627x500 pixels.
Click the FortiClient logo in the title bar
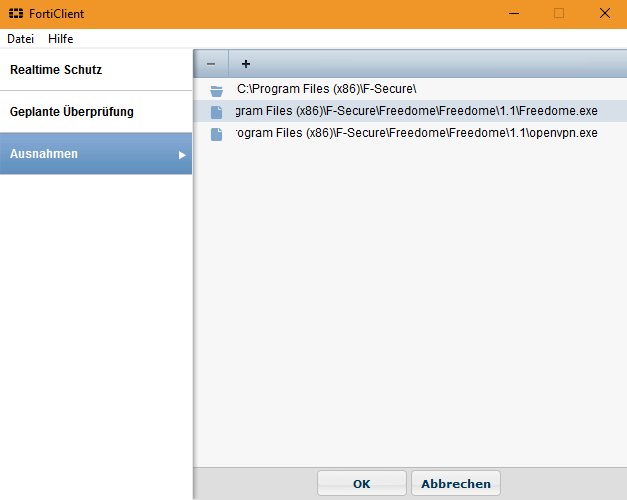(x=16, y=14)
